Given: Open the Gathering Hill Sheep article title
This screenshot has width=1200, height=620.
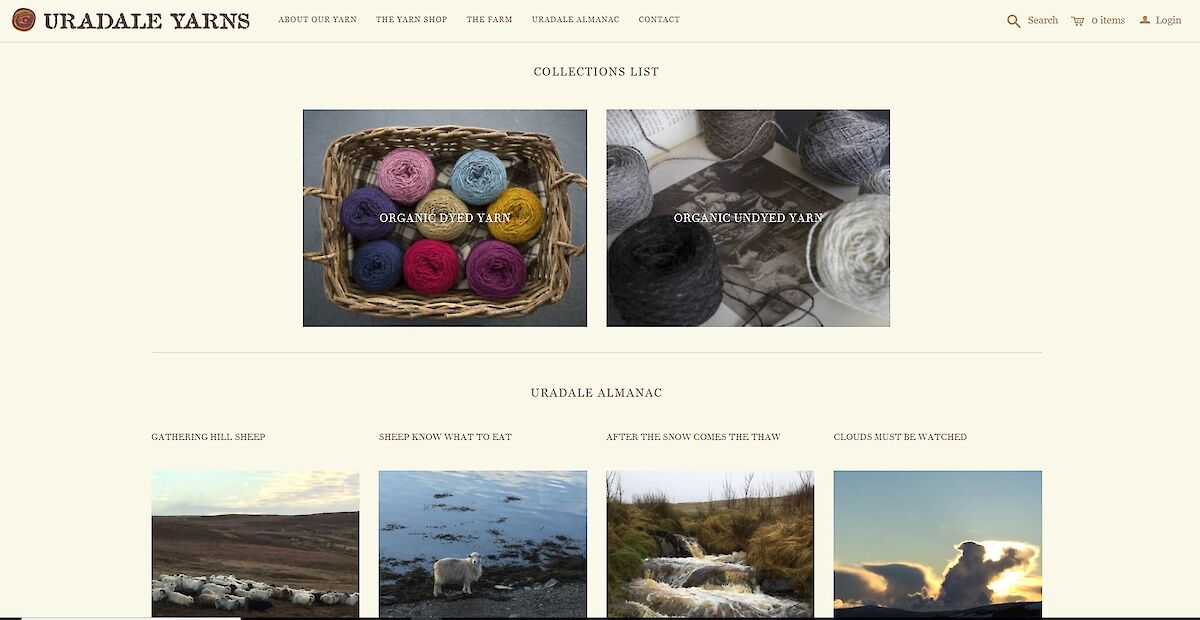Looking at the screenshot, I should pyautogui.click(x=208, y=437).
